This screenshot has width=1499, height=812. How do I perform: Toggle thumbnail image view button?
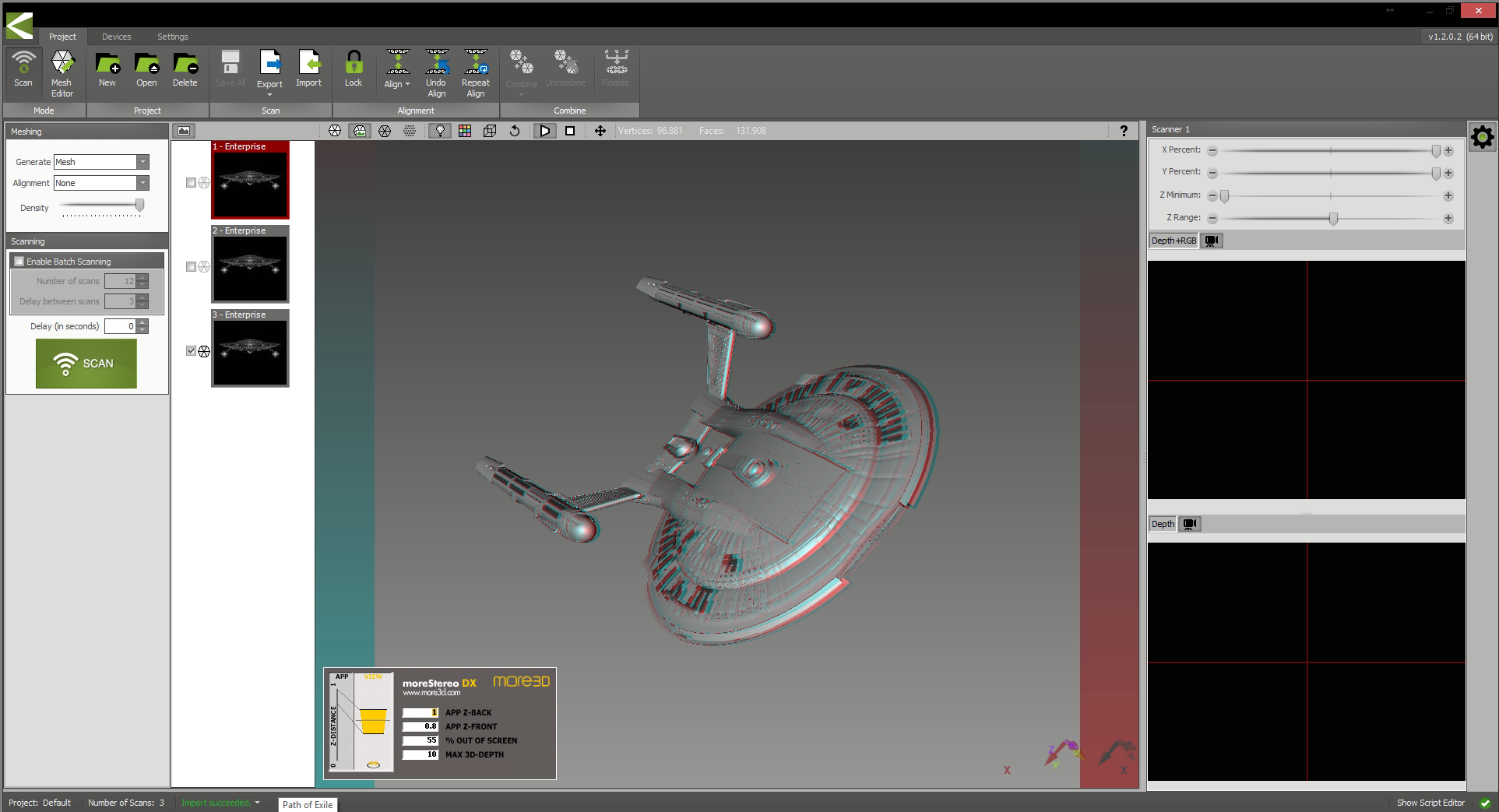coord(184,131)
